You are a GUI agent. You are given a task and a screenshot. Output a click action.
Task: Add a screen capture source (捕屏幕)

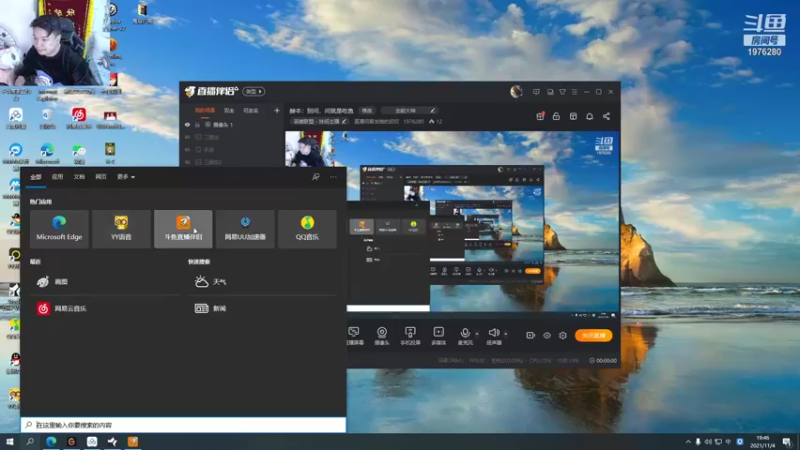click(x=354, y=336)
